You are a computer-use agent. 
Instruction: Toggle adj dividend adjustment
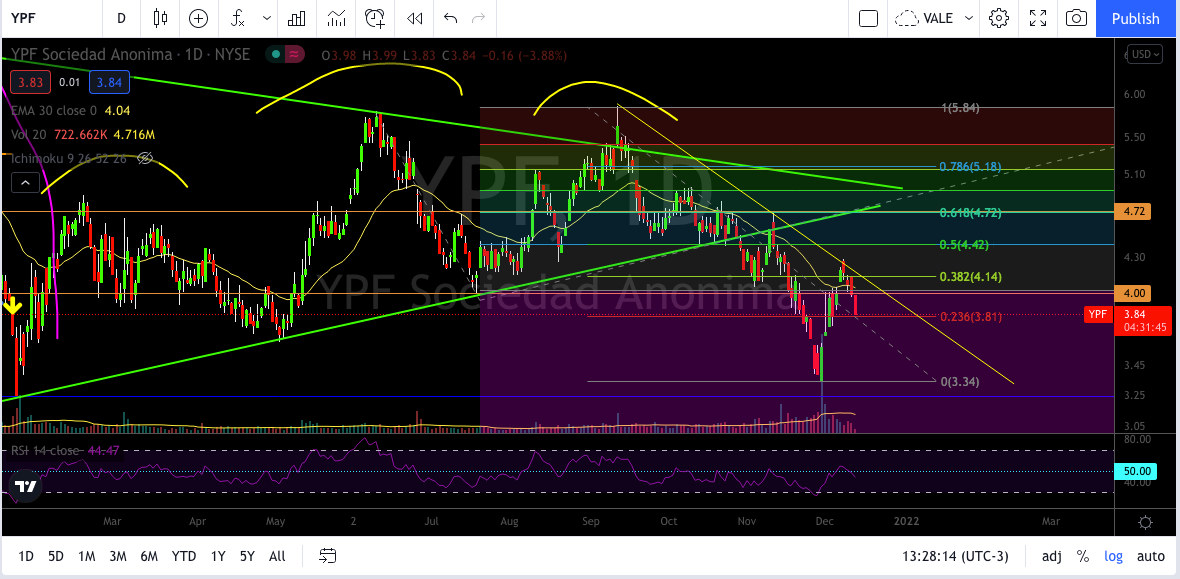pyautogui.click(x=1051, y=556)
